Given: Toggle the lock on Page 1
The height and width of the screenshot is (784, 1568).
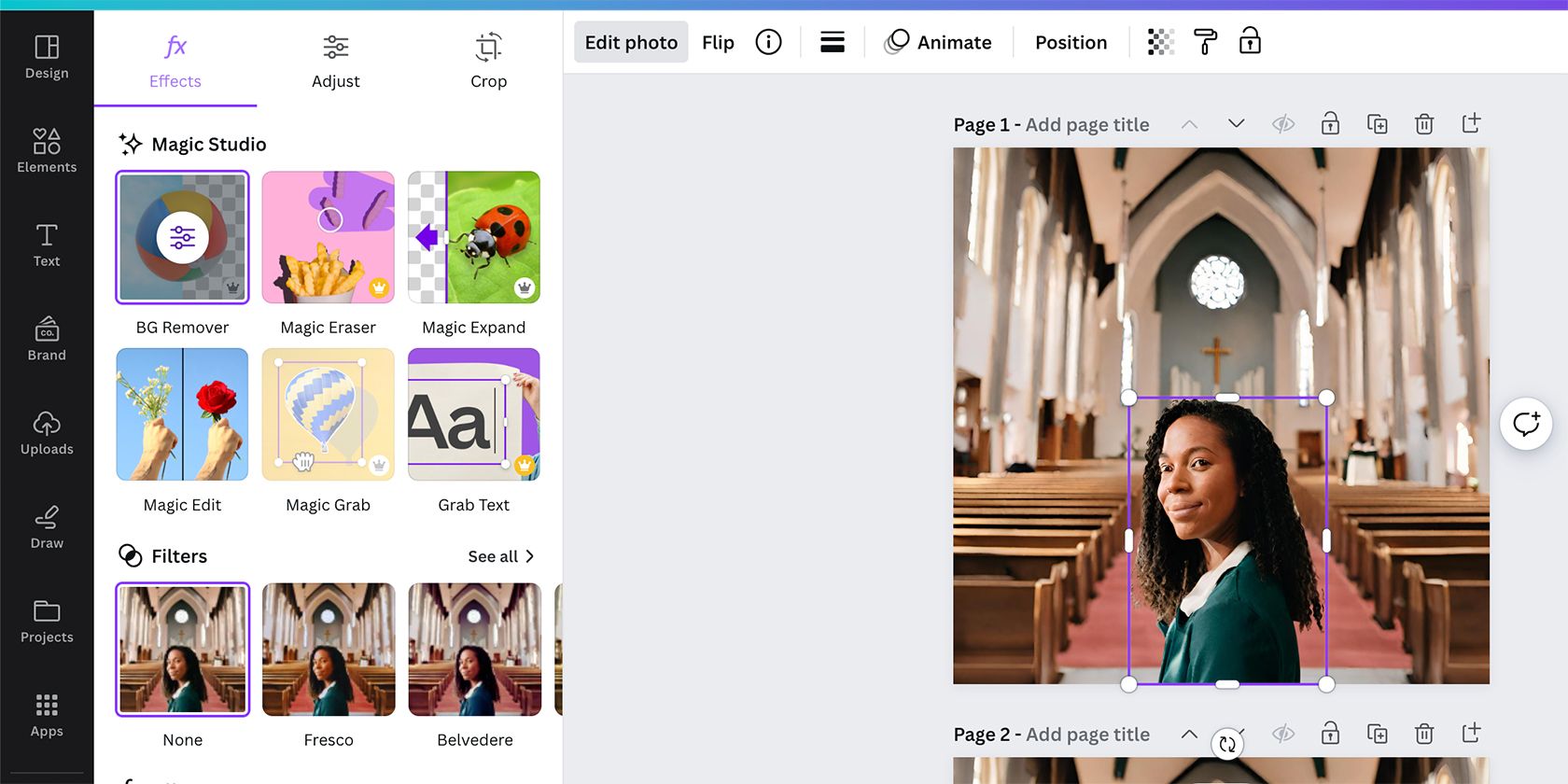Looking at the screenshot, I should (x=1330, y=124).
